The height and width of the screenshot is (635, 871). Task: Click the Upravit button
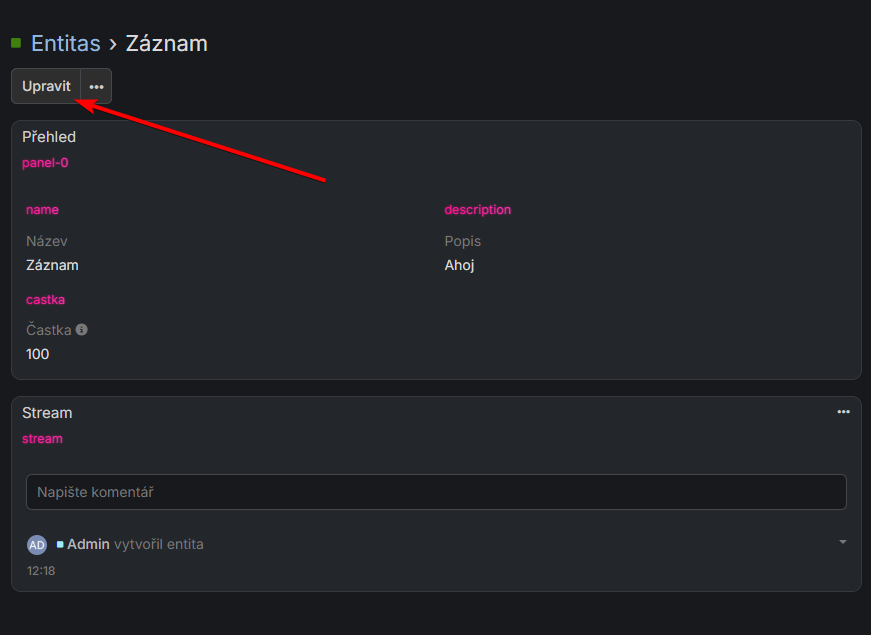point(46,86)
